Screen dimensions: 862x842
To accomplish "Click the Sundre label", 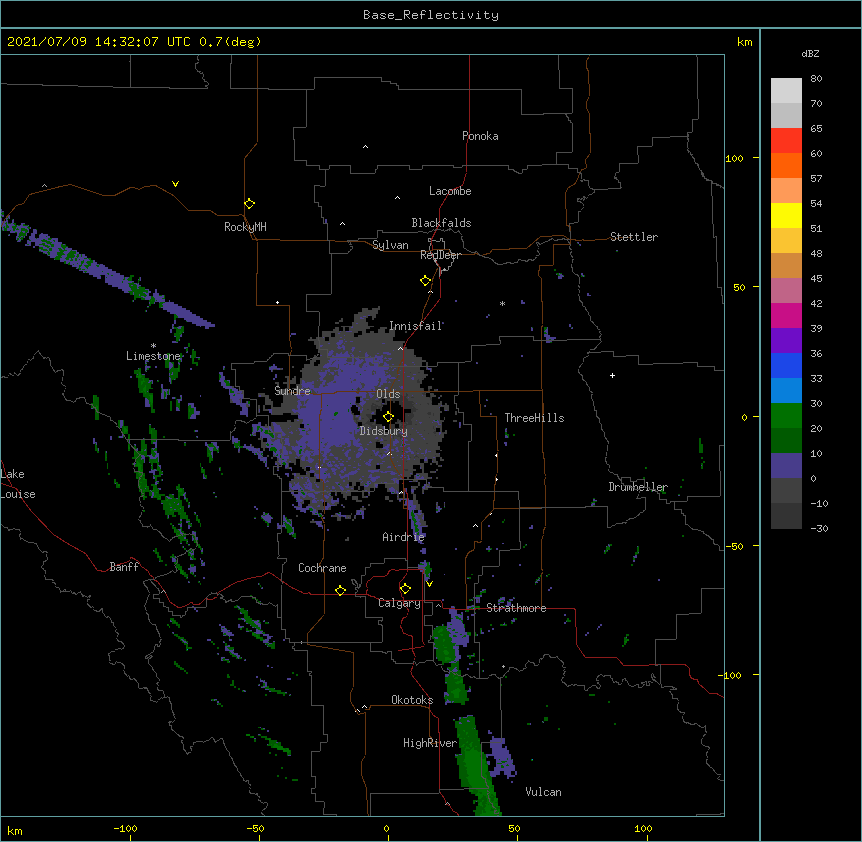I will [x=292, y=391].
